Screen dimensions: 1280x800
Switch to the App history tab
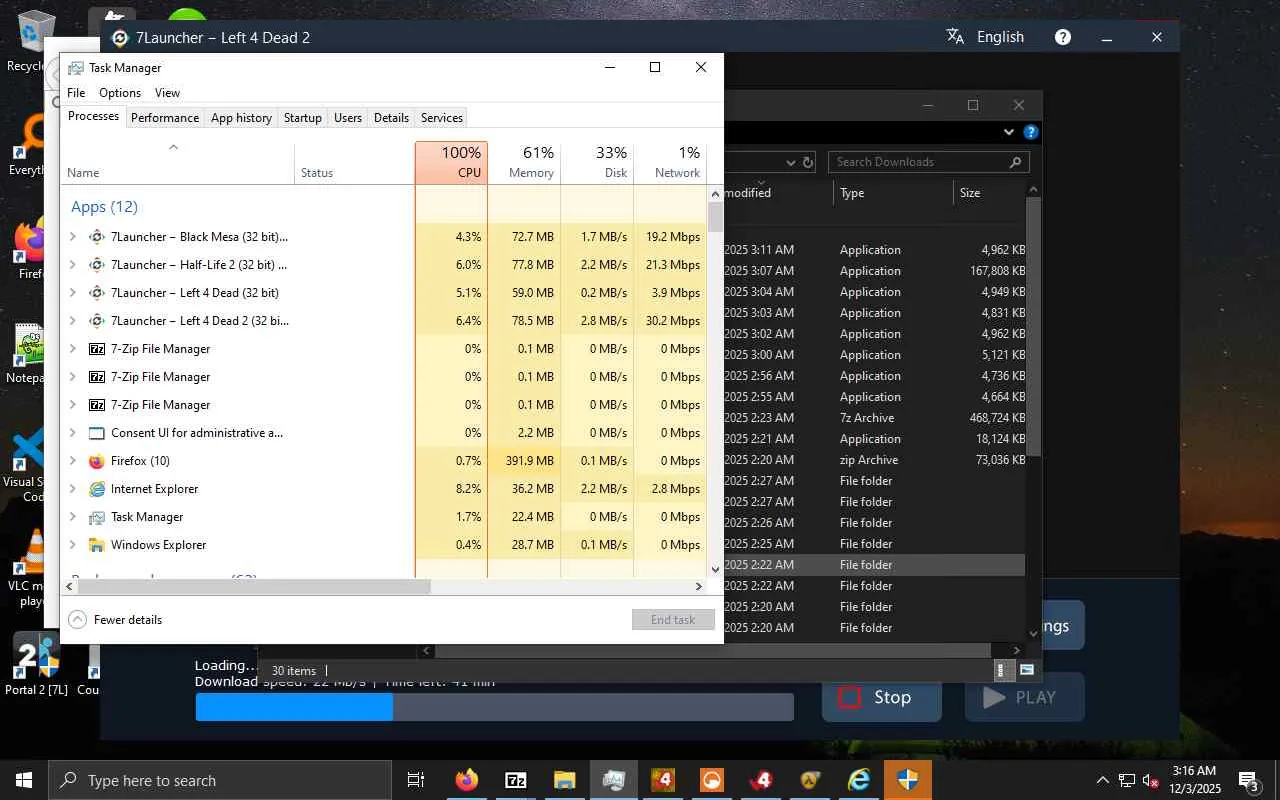(x=241, y=118)
